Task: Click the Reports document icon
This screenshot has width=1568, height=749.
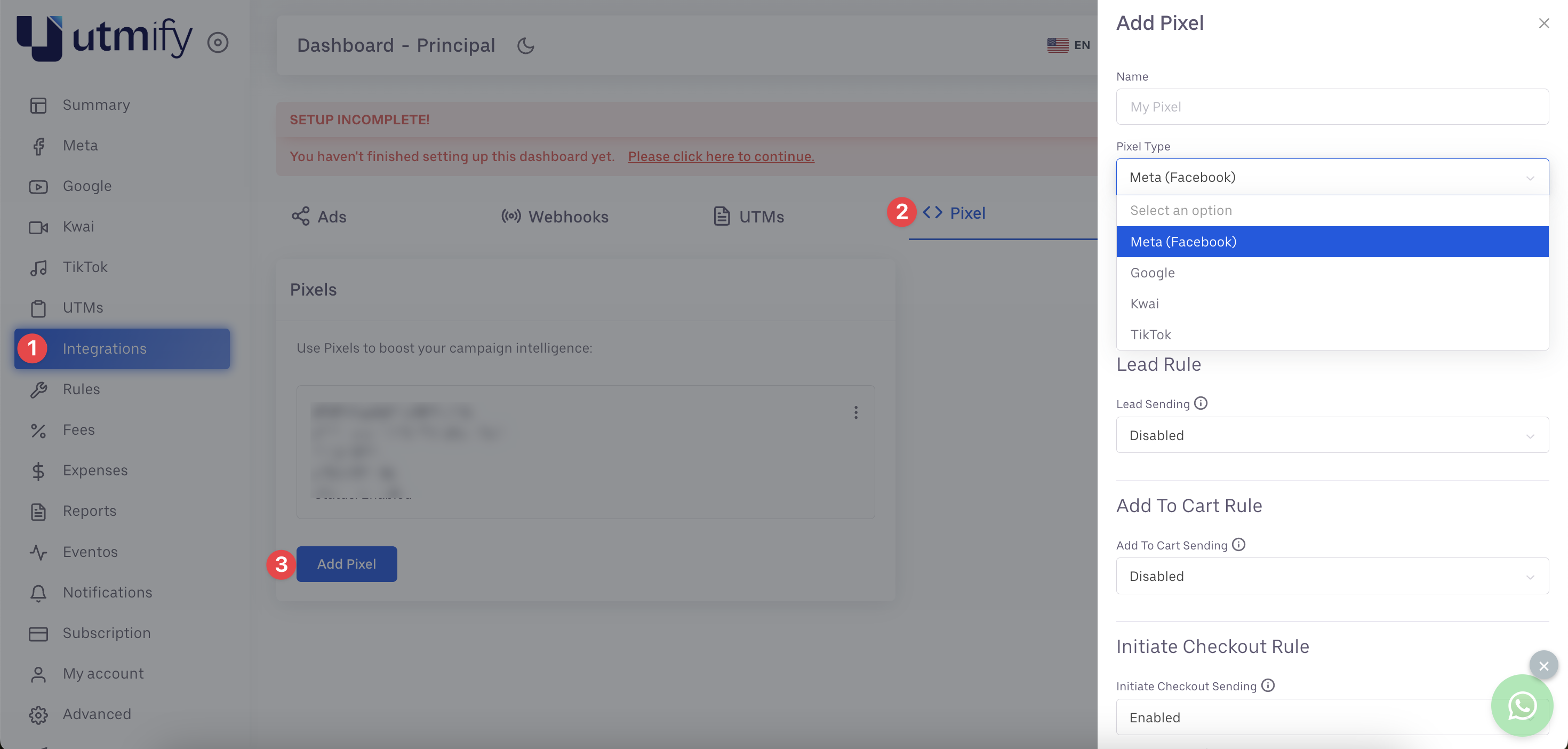Action: (38, 512)
